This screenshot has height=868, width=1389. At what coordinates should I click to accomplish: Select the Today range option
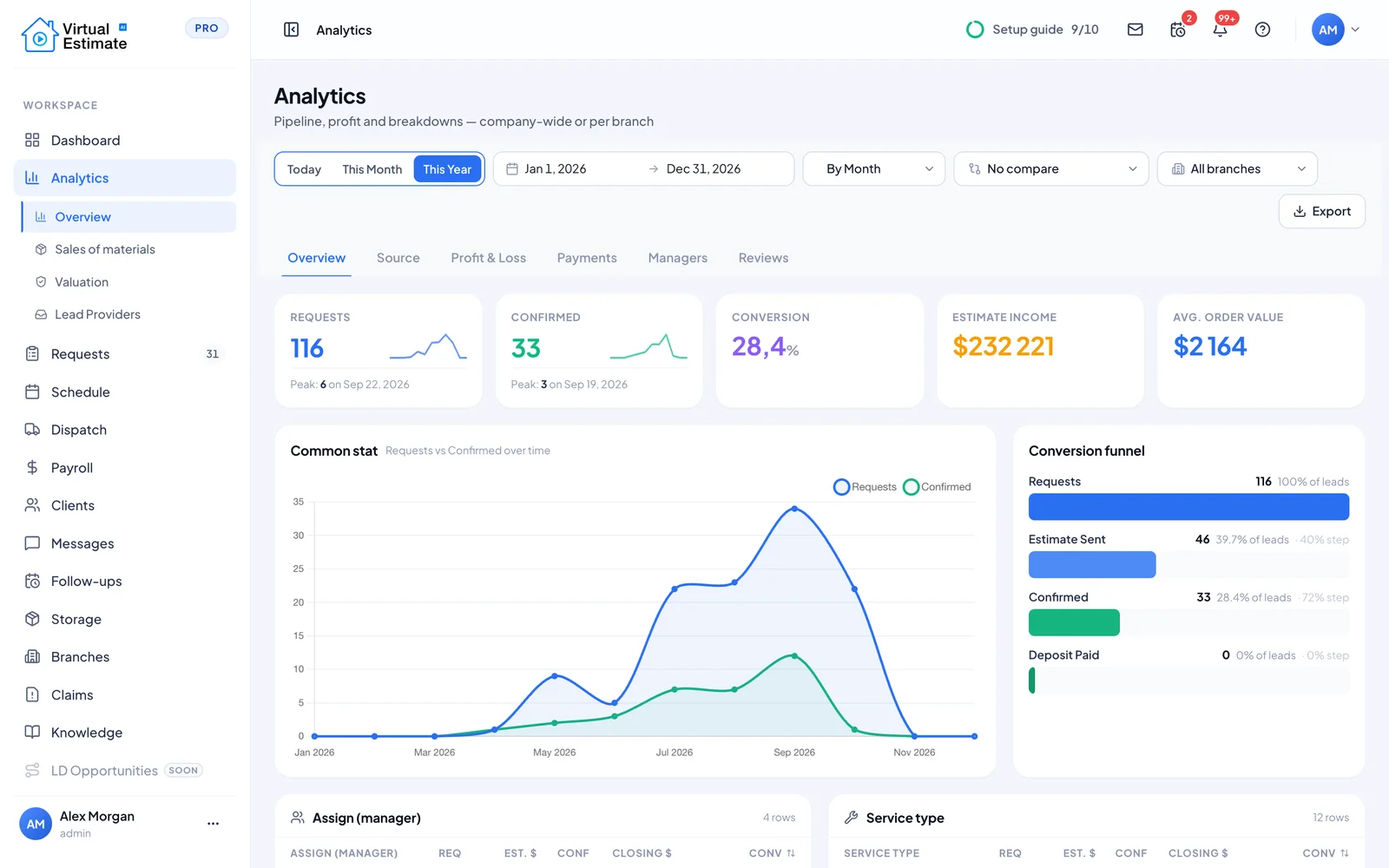click(x=304, y=169)
